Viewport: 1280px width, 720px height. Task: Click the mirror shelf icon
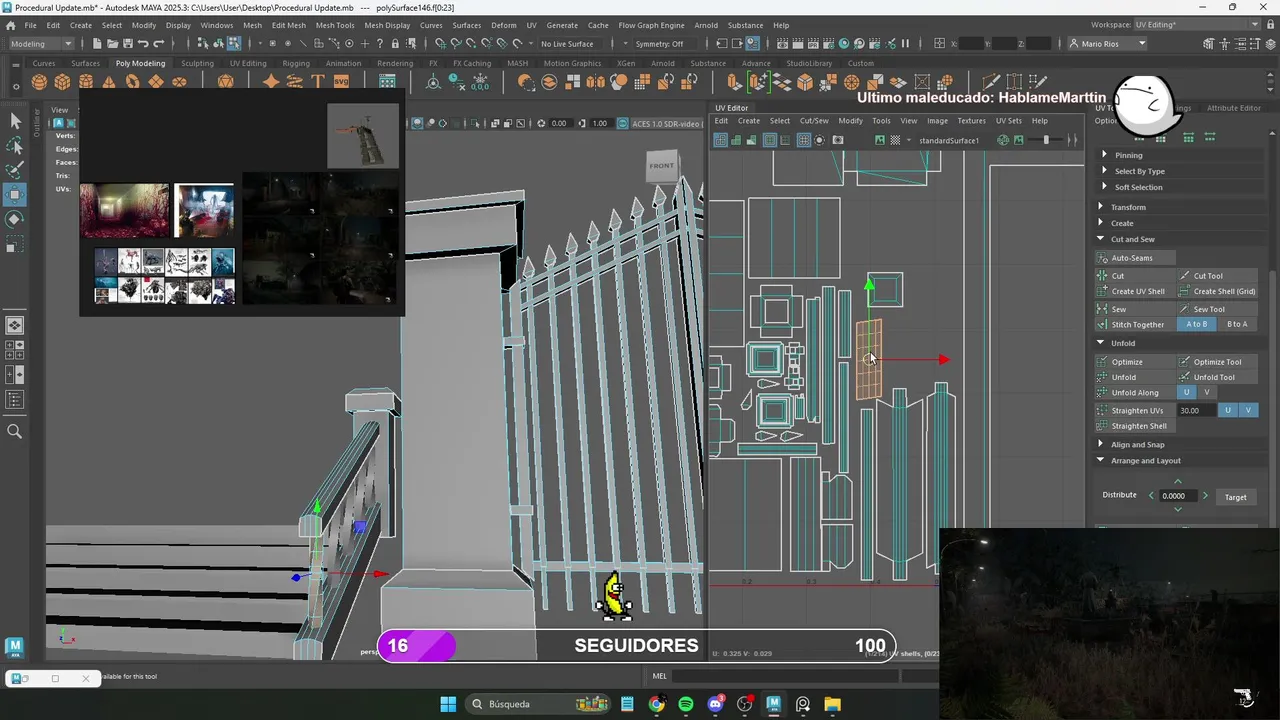coord(595,82)
